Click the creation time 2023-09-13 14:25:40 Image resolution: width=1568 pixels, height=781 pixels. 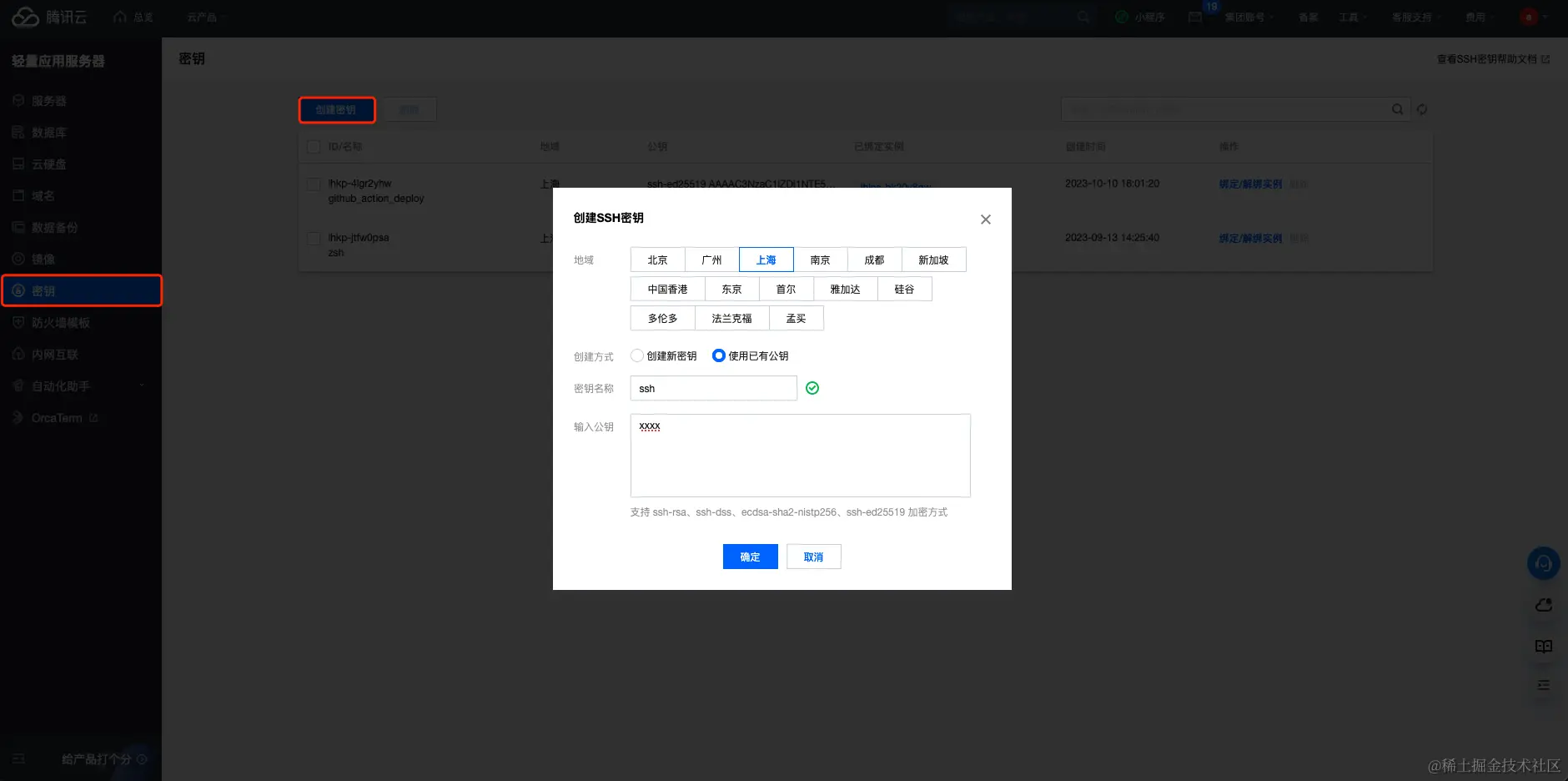(1112, 238)
